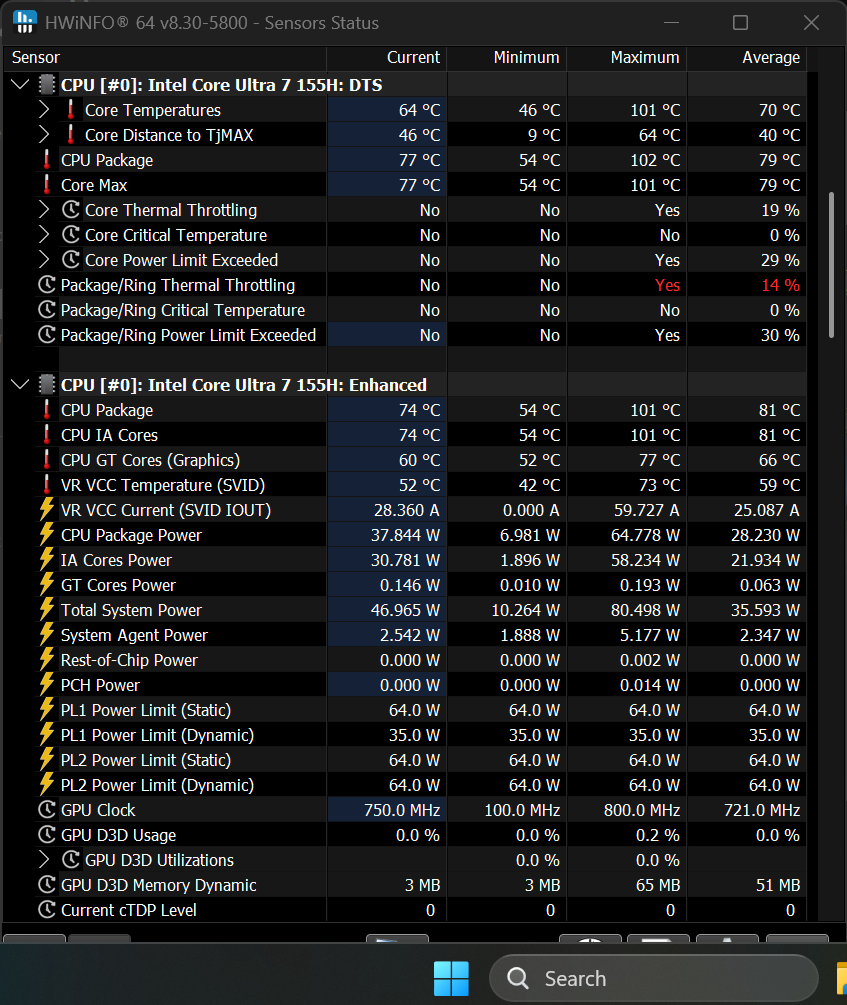This screenshot has width=847, height=1005.
Task: Maximize the HWiNFO Sensors Status window
Action: (x=740, y=22)
